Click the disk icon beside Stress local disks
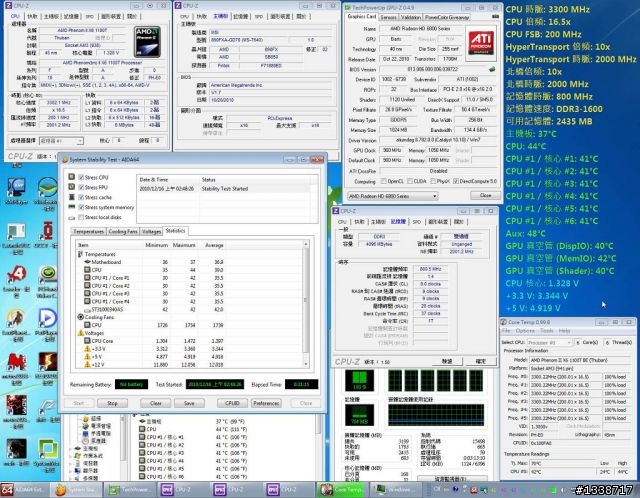Screen dimensions: 640x498 click(71, 218)
